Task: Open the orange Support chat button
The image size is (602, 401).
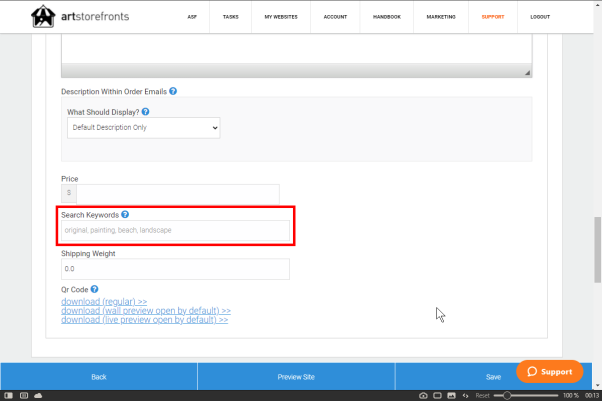Action: [549, 372]
